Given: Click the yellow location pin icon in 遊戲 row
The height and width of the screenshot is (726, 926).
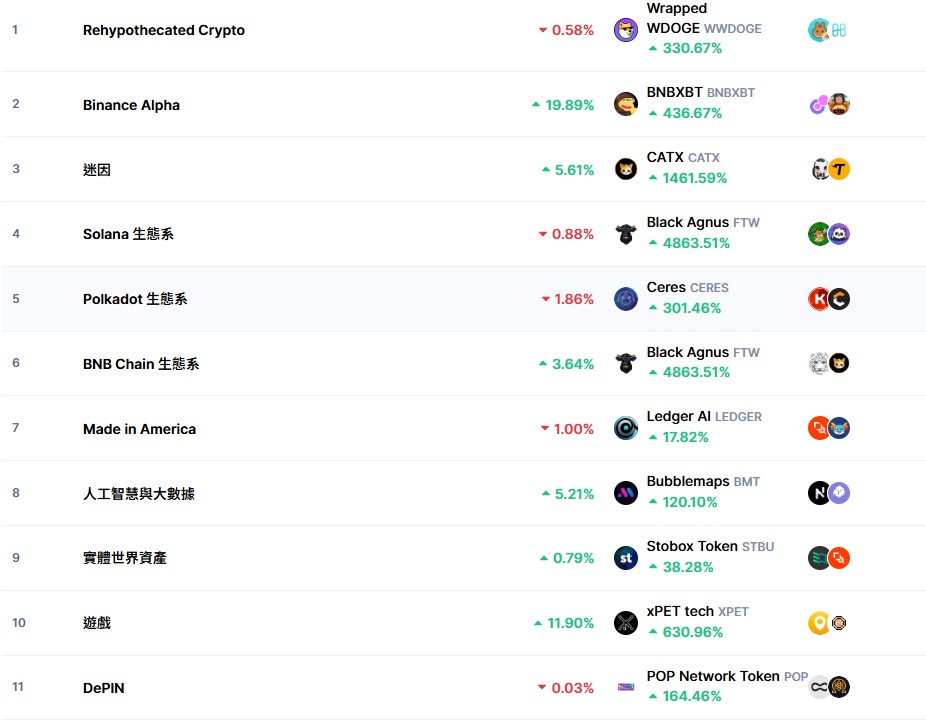Looking at the screenshot, I should tap(819, 623).
